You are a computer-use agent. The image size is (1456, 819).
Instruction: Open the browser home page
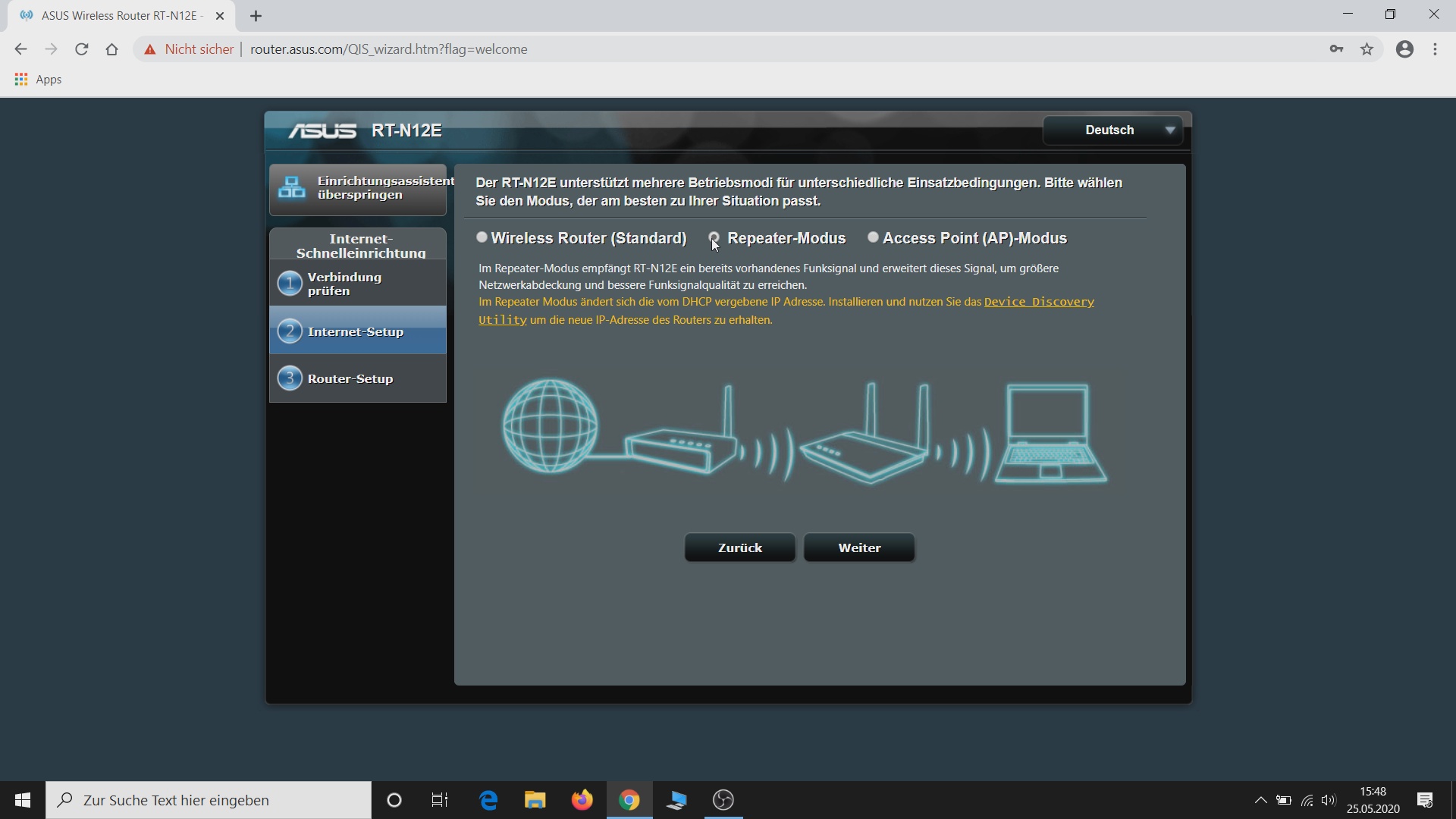click(x=111, y=49)
